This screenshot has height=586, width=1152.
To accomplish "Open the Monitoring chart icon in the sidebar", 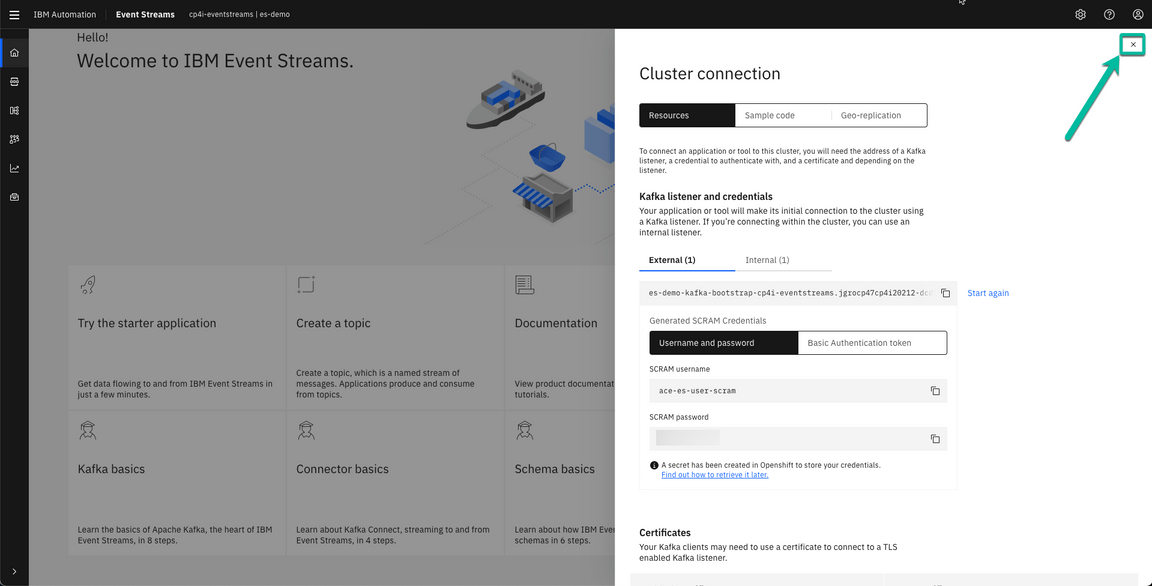I will tap(14, 167).
